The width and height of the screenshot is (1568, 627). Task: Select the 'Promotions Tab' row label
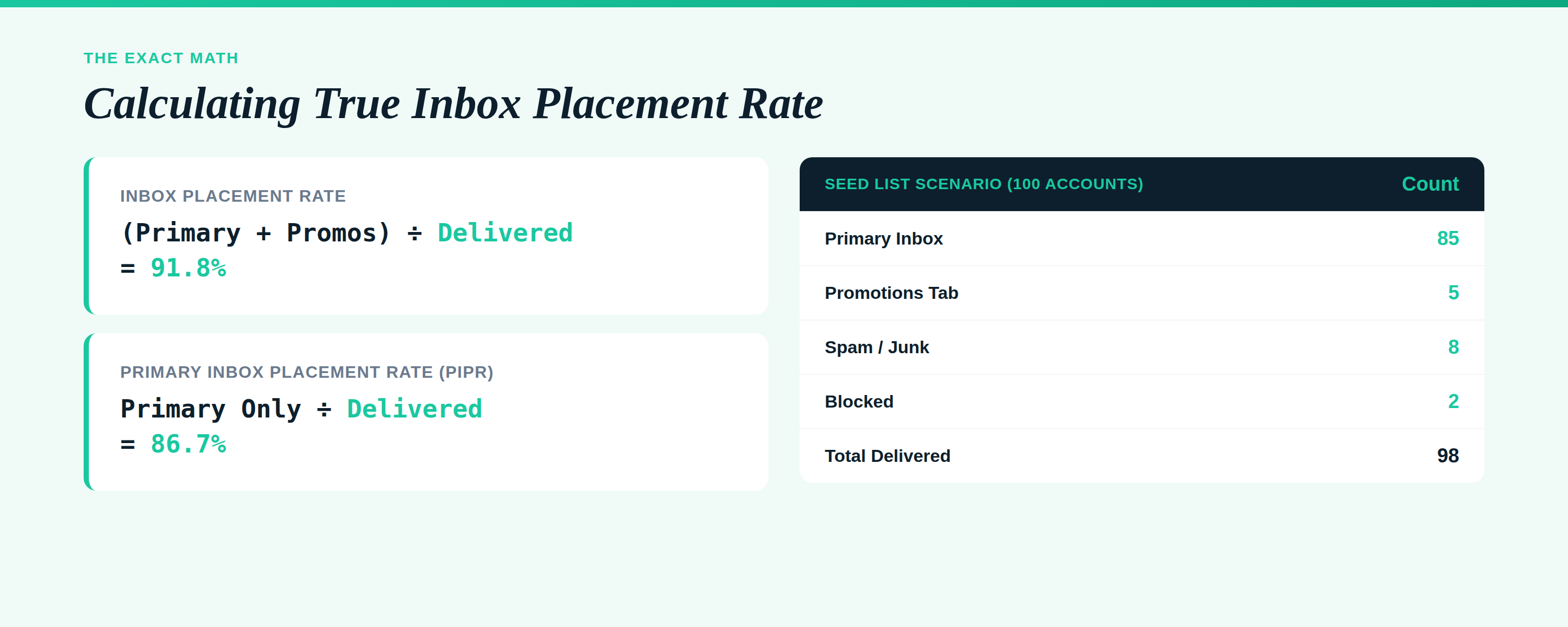tap(891, 293)
